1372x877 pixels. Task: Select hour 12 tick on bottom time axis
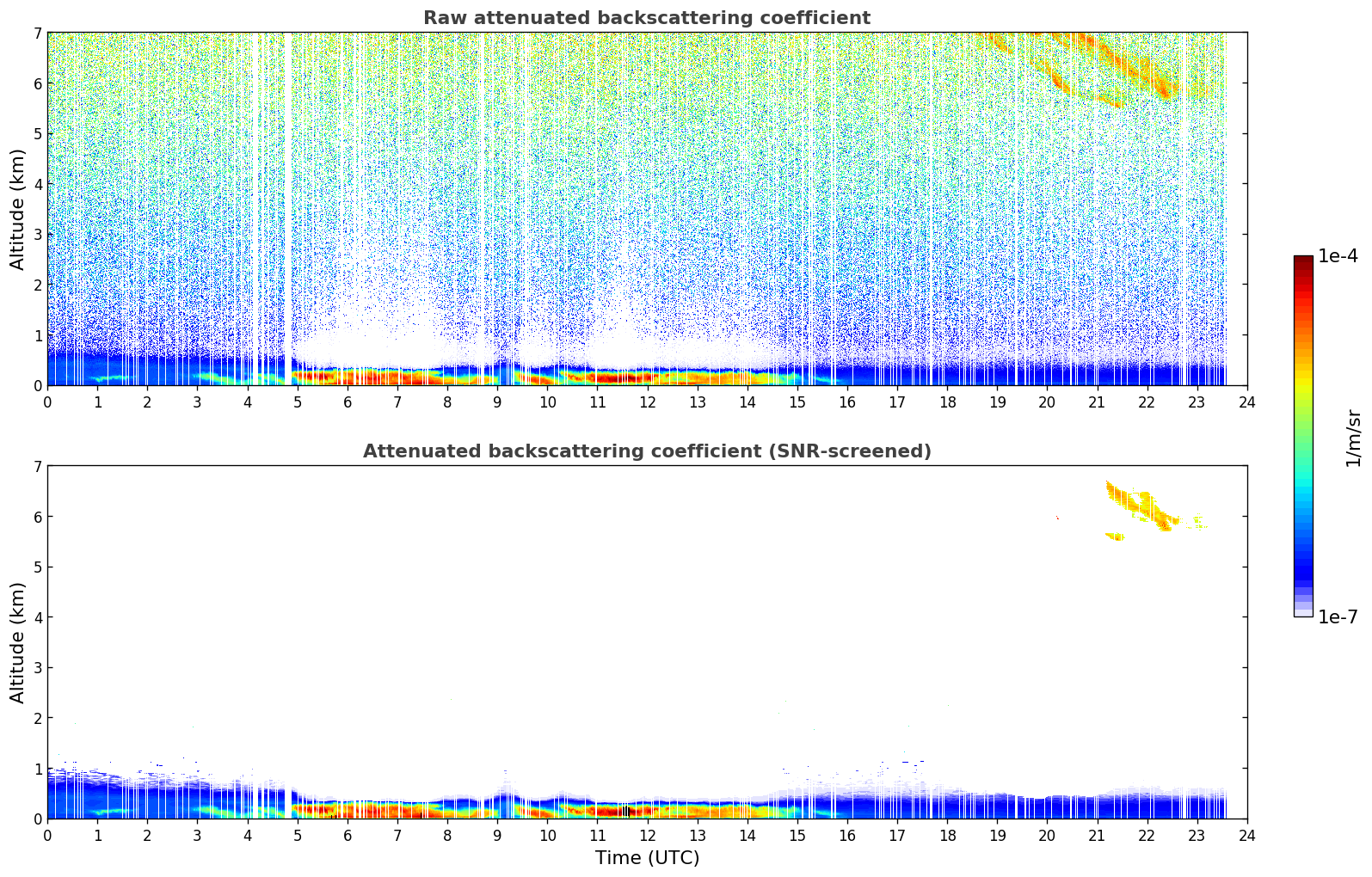pyautogui.click(x=647, y=835)
